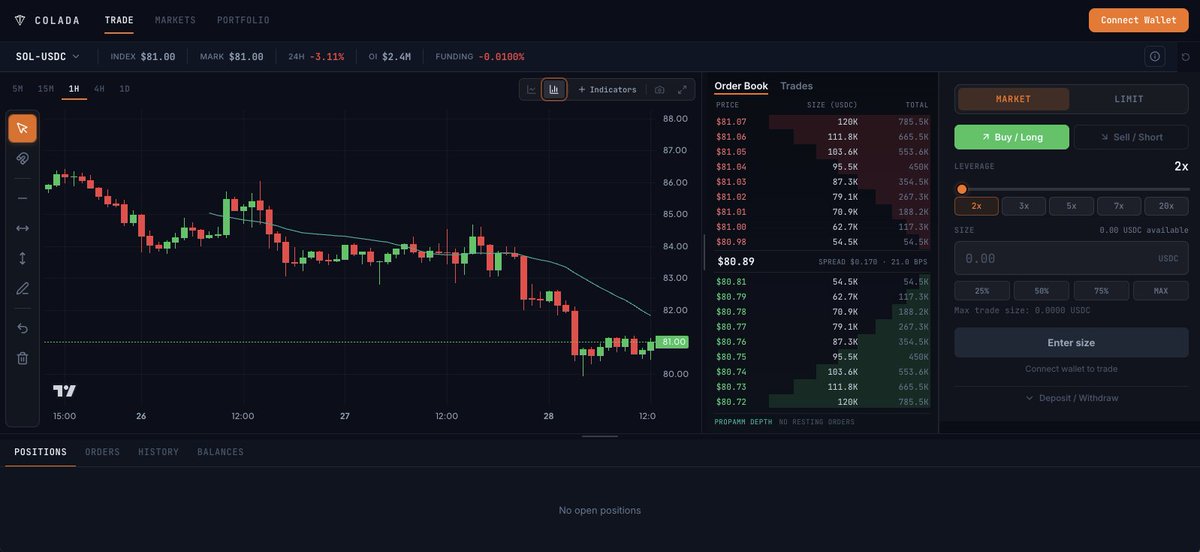Select the 5M chart timeframe
The height and width of the screenshot is (552, 1200).
(x=18, y=89)
